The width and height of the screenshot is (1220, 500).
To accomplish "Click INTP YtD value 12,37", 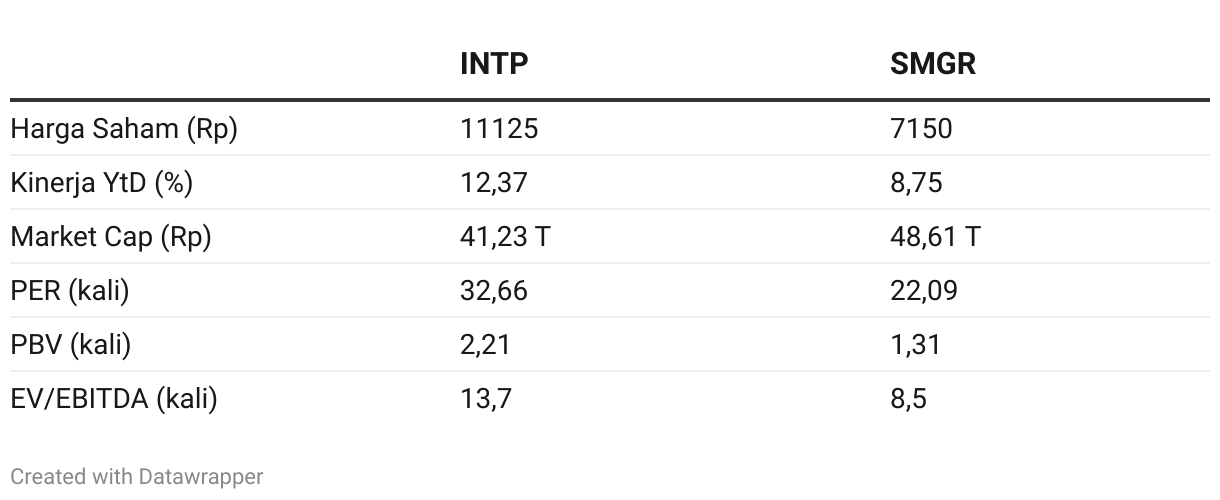I will click(493, 183).
